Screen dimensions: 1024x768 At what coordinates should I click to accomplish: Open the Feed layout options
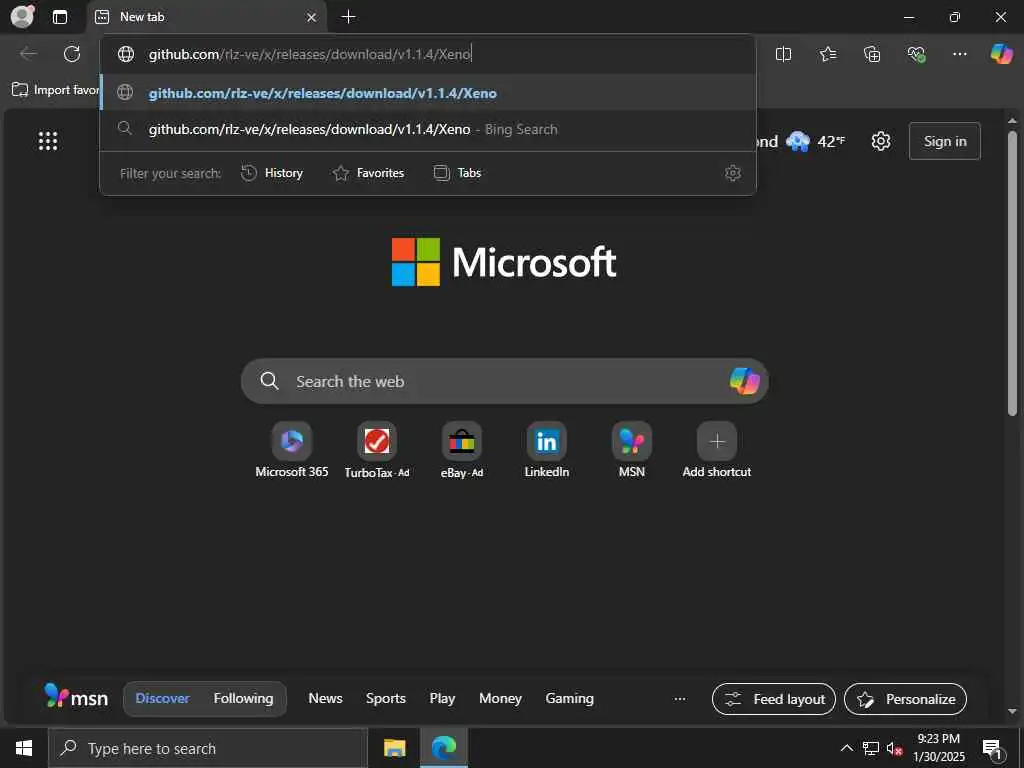click(x=774, y=699)
